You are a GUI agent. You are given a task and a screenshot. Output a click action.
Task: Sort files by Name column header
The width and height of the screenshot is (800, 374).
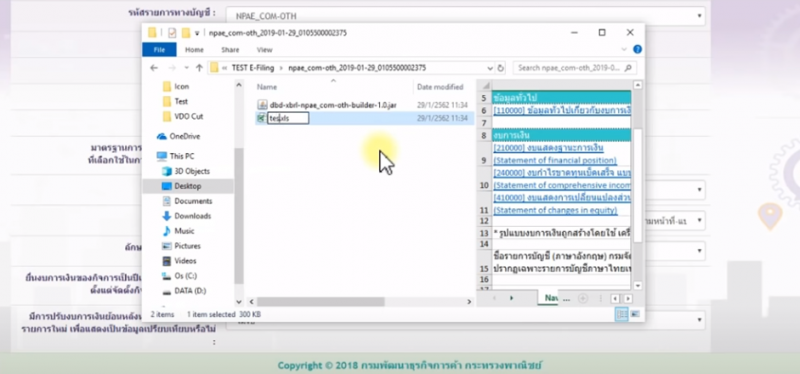(x=267, y=87)
